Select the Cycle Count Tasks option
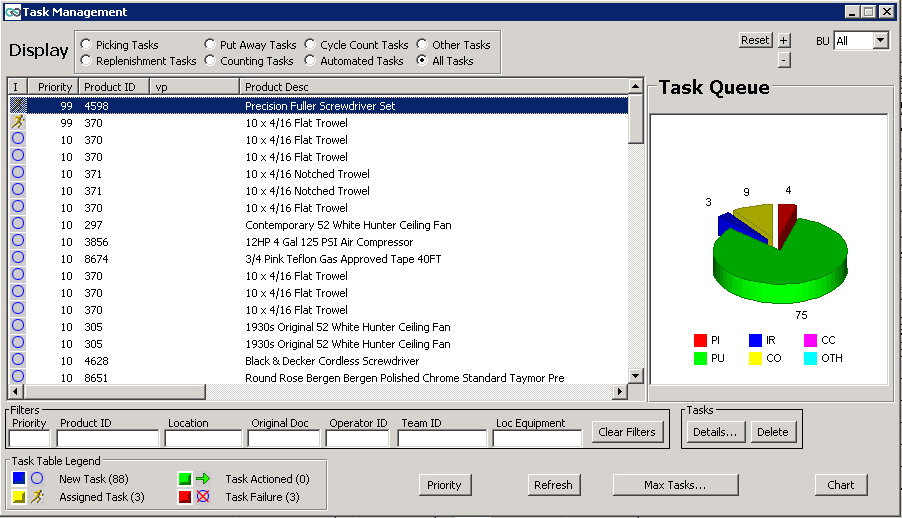This screenshot has height=518, width=902. 311,45
